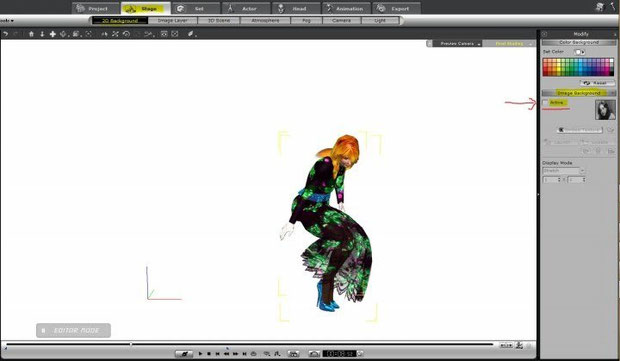Open the Tools menu dropdown

click(7, 21)
